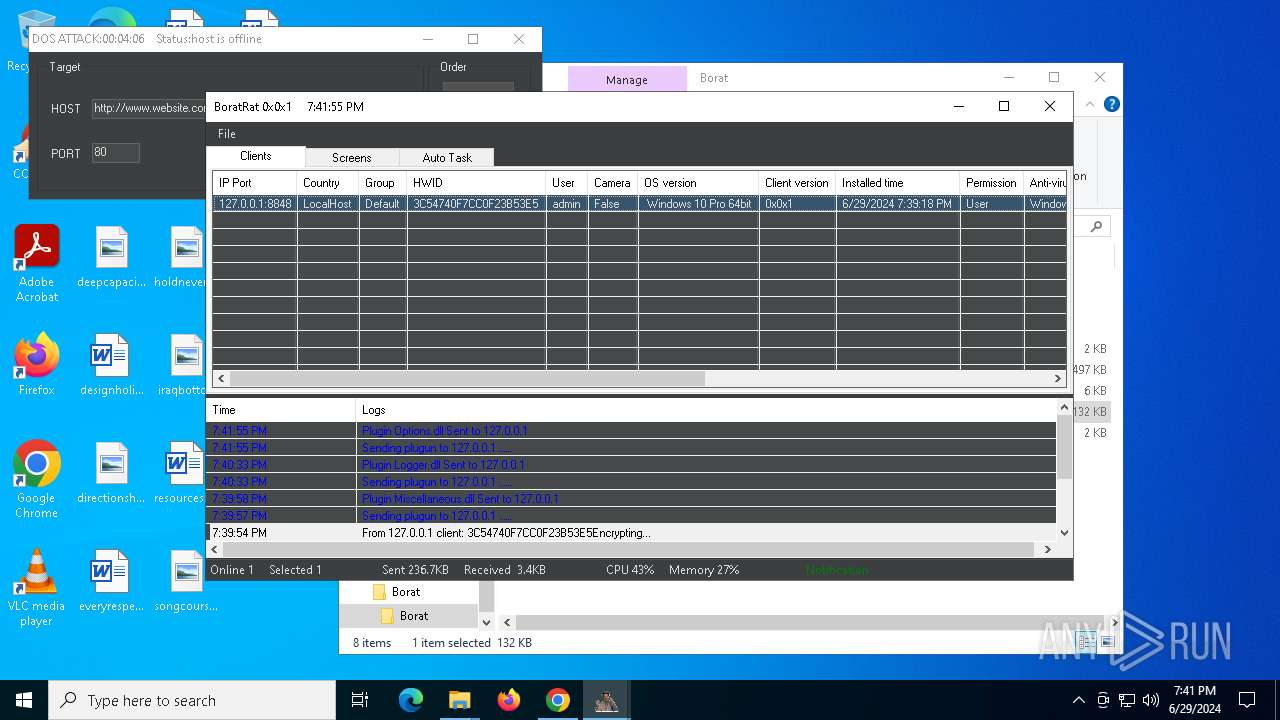
Task: Open the resources Word file on desktop
Action: tap(180, 473)
